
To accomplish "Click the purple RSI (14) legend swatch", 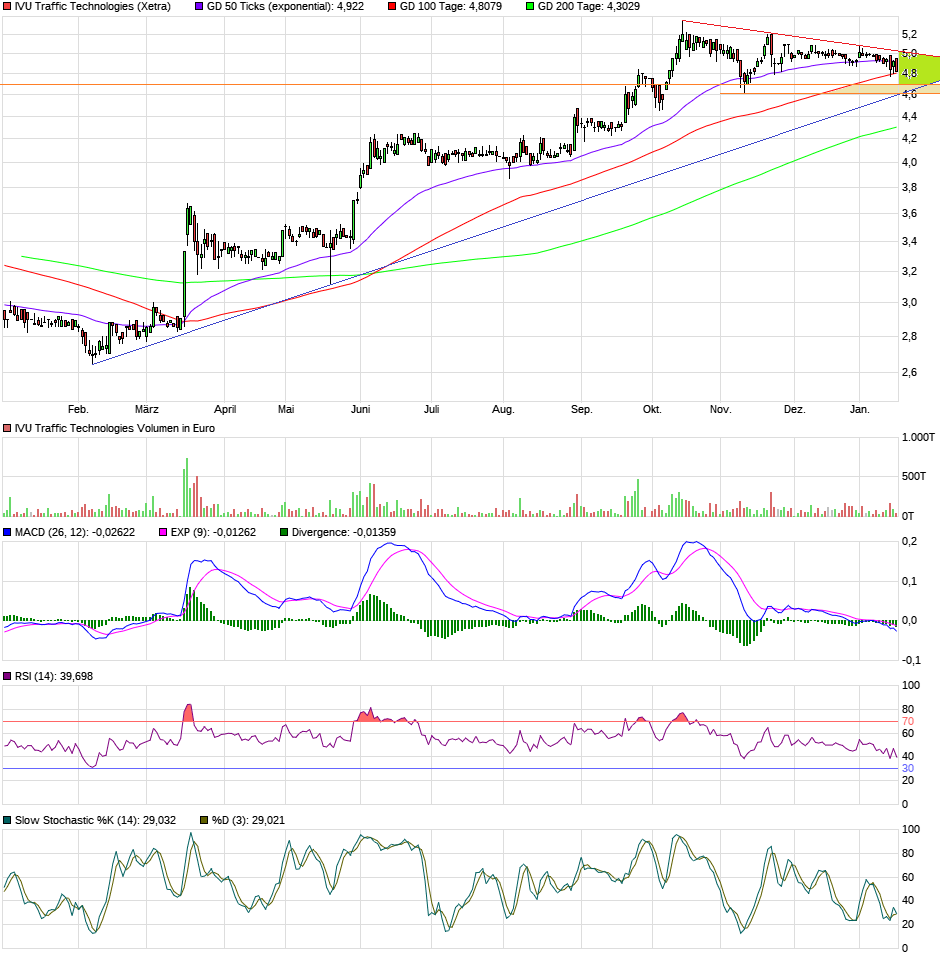I will click(7, 676).
